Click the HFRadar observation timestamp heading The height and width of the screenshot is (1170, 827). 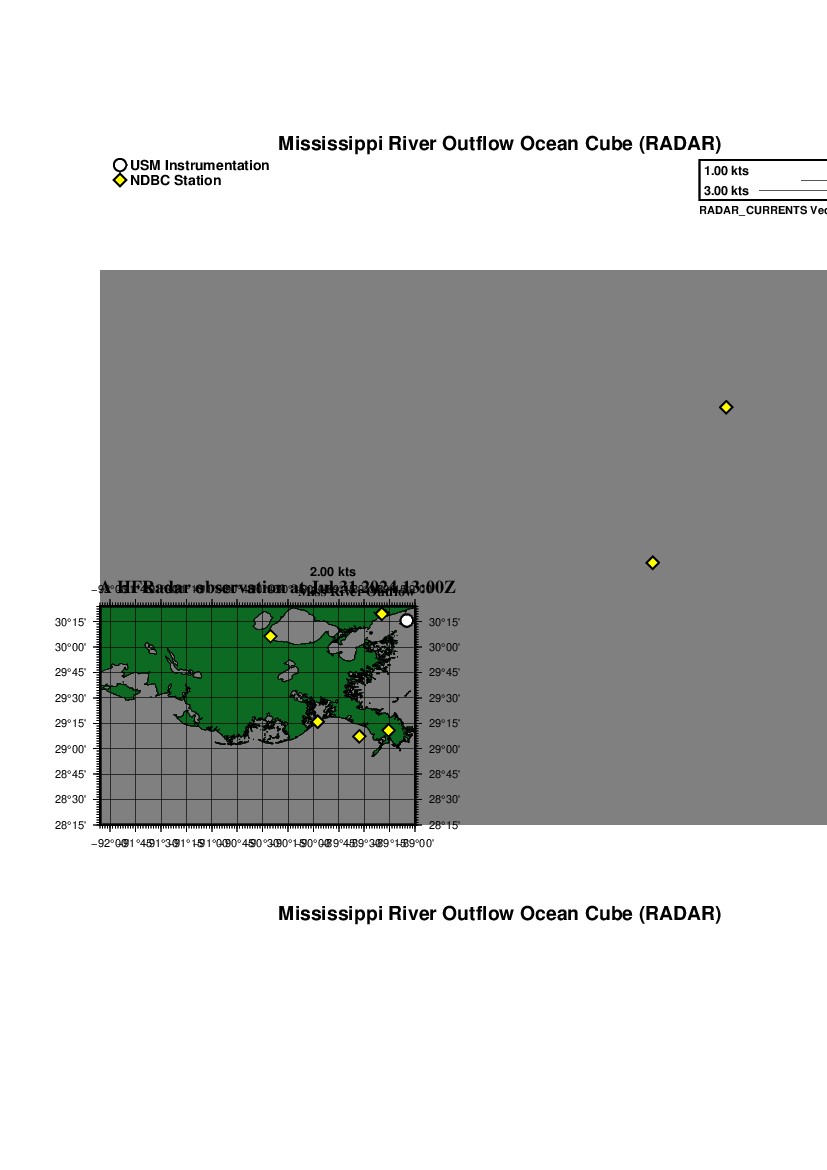click(x=278, y=587)
